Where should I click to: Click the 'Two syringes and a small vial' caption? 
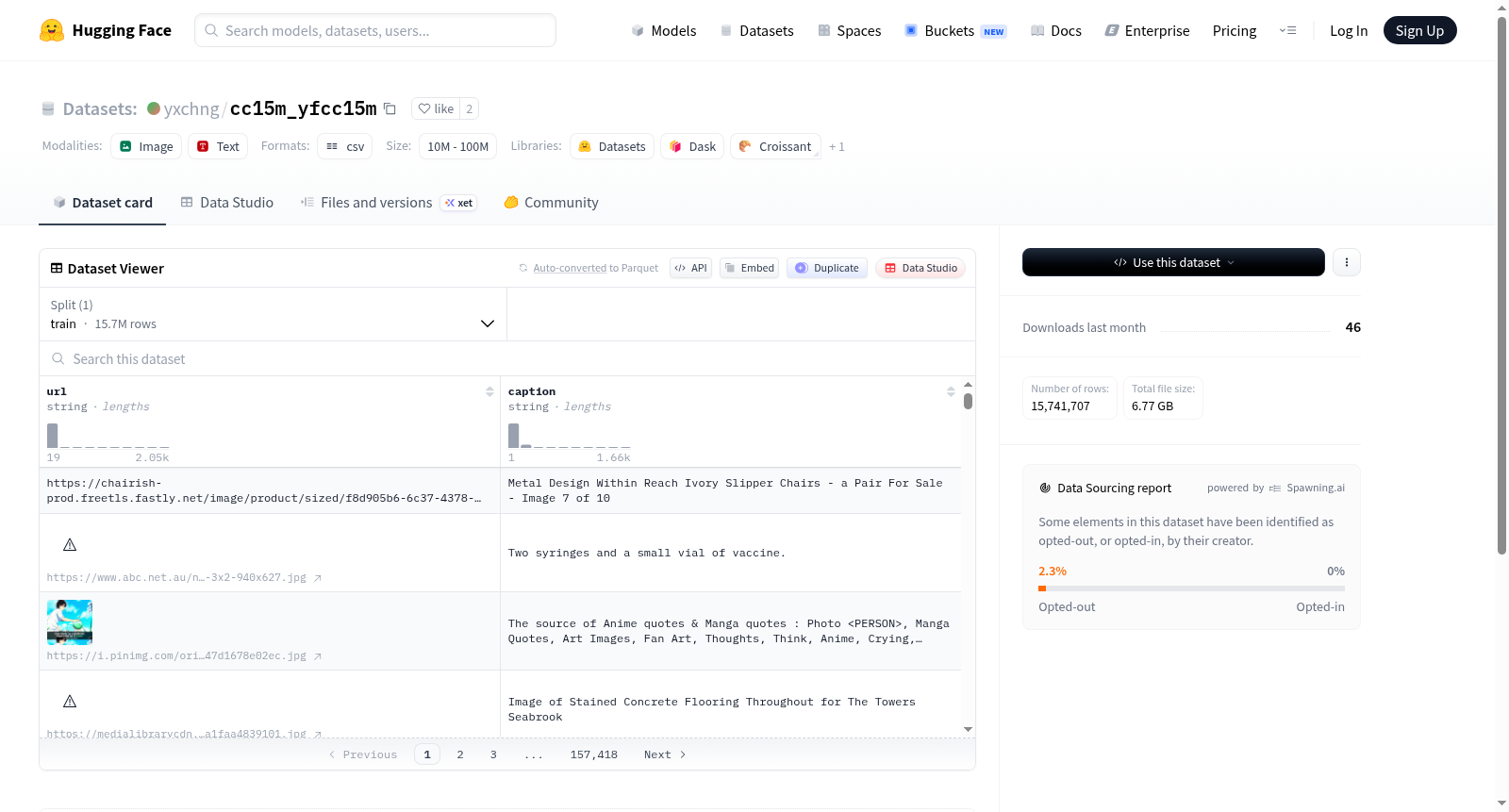coord(647,553)
